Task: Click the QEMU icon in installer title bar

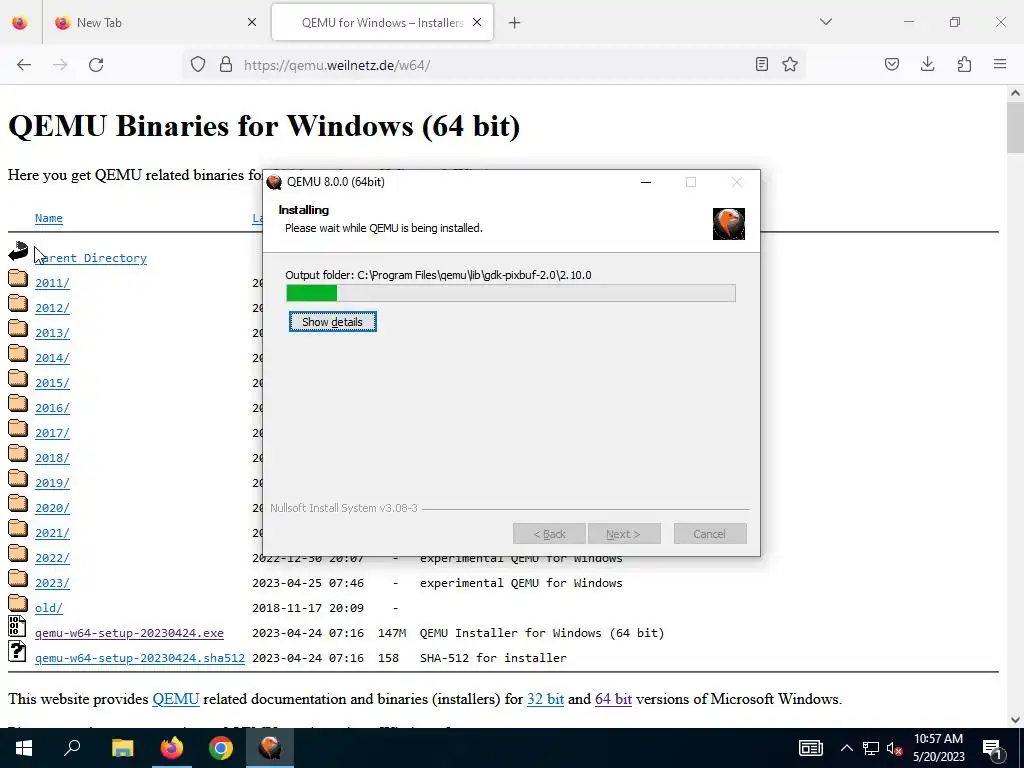Action: tap(274, 182)
